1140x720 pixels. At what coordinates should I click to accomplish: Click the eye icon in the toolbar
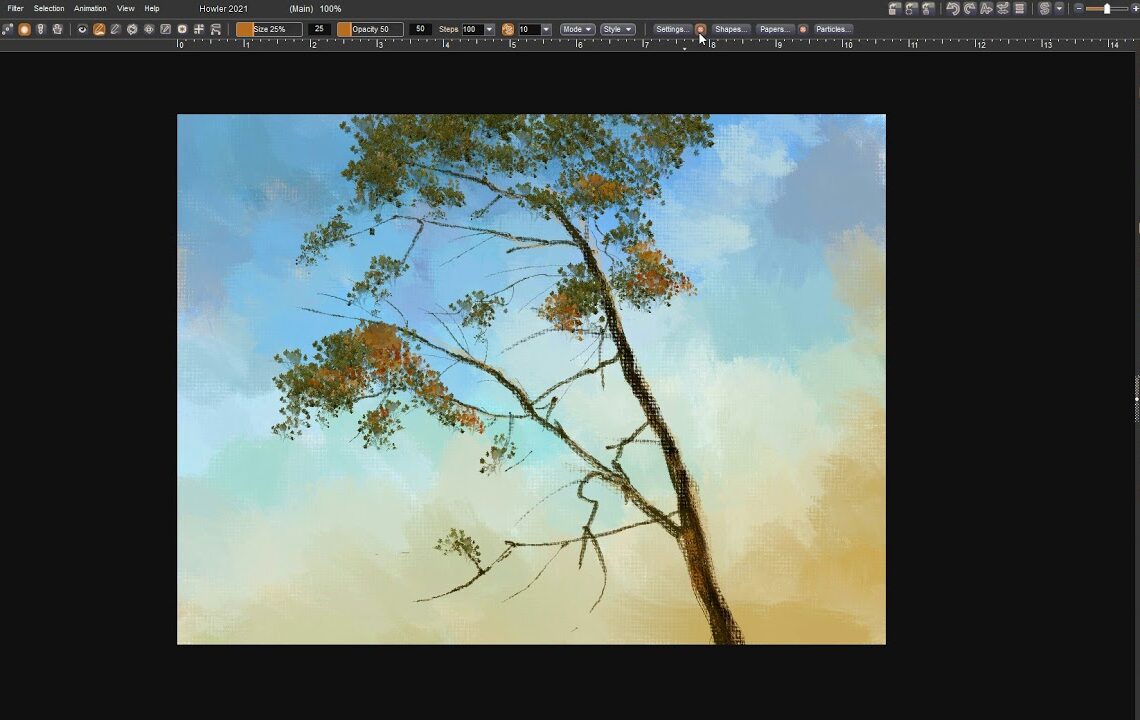tap(83, 30)
